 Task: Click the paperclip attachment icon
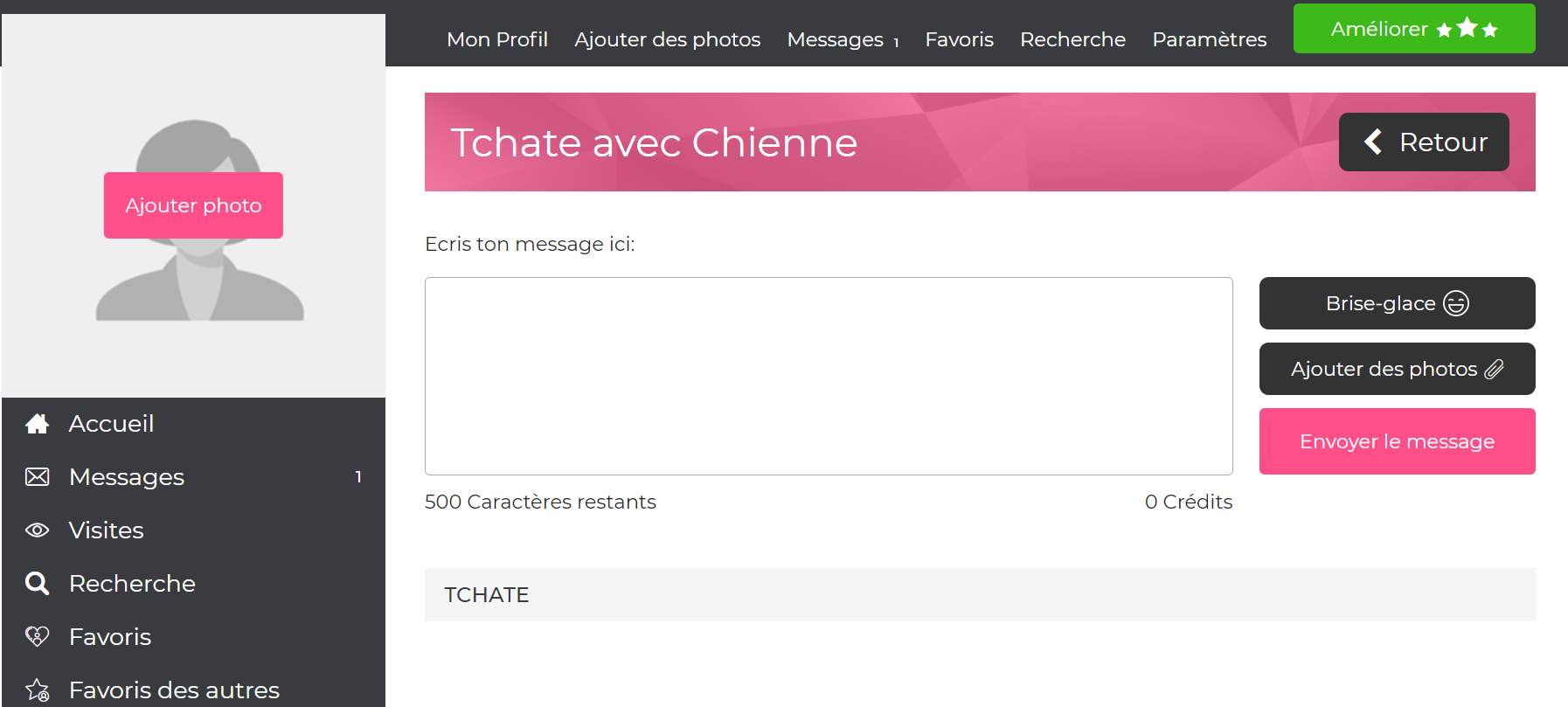pos(1495,369)
